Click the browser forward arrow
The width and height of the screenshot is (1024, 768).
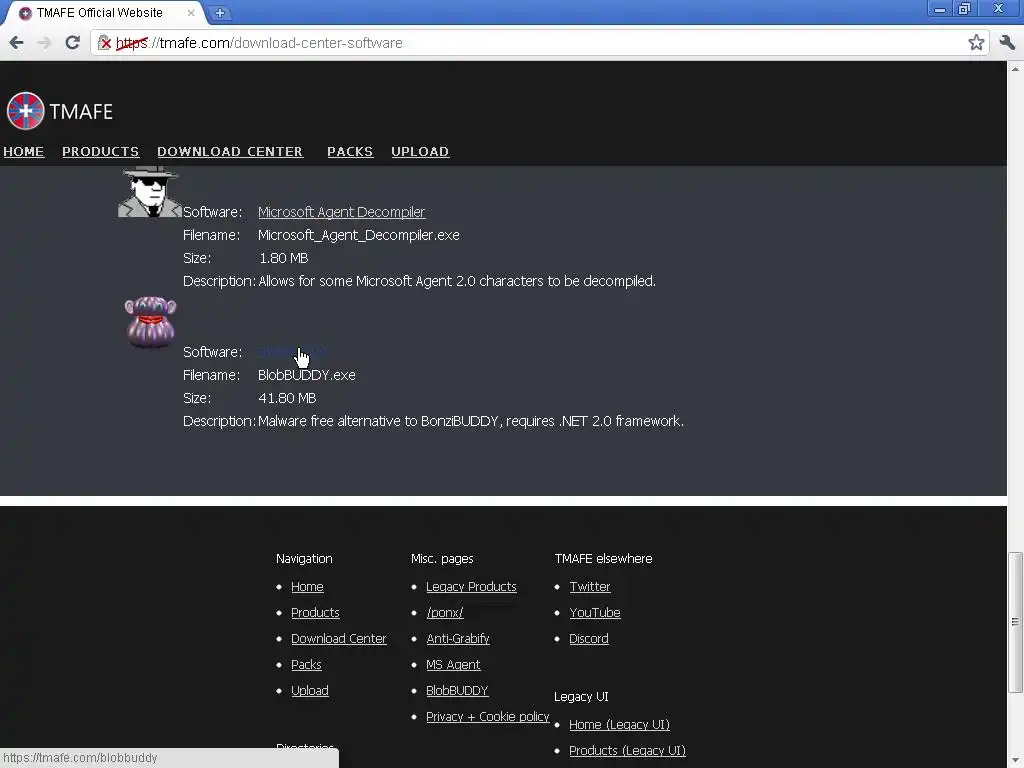coord(44,43)
